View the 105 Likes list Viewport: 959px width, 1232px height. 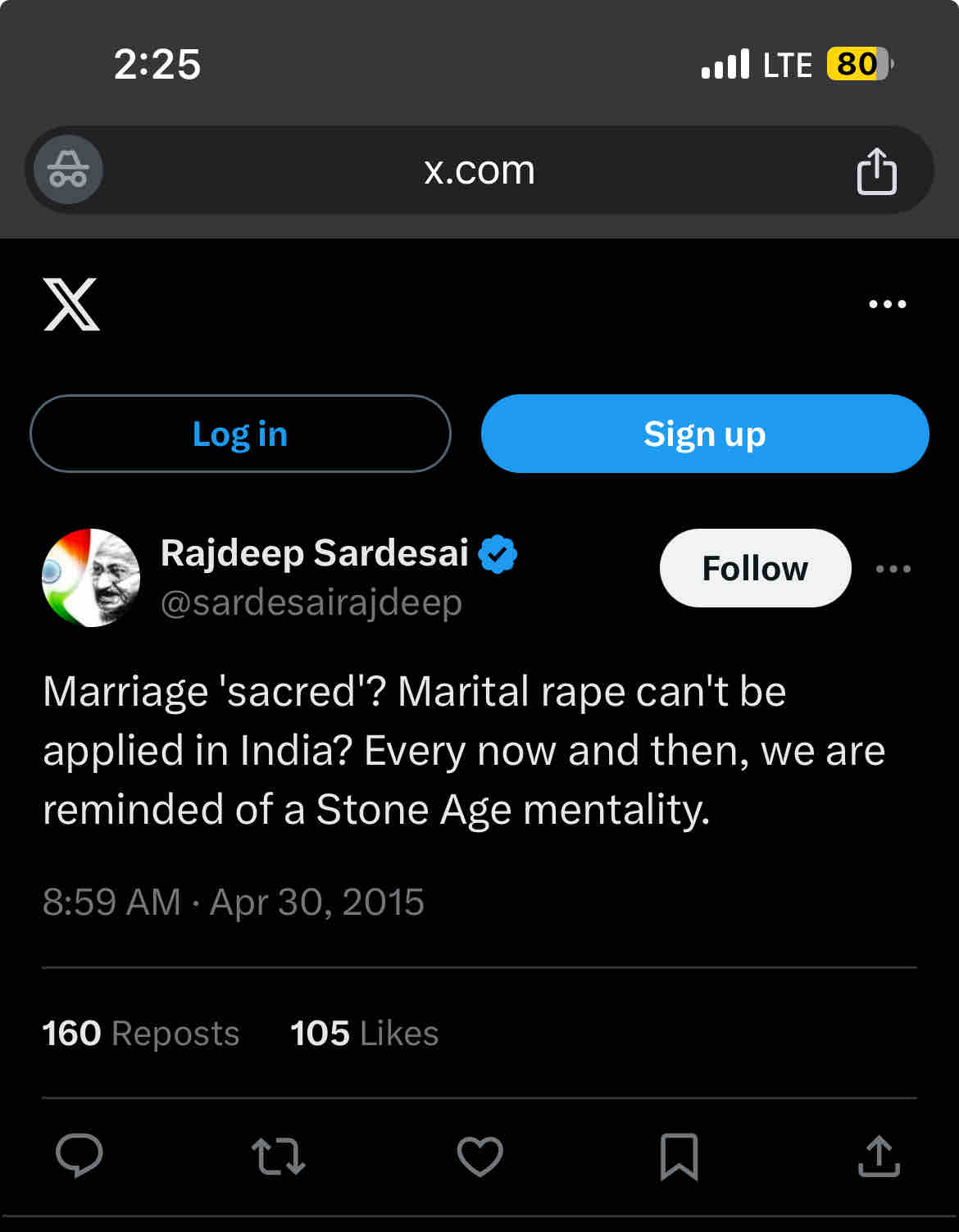click(x=365, y=1034)
